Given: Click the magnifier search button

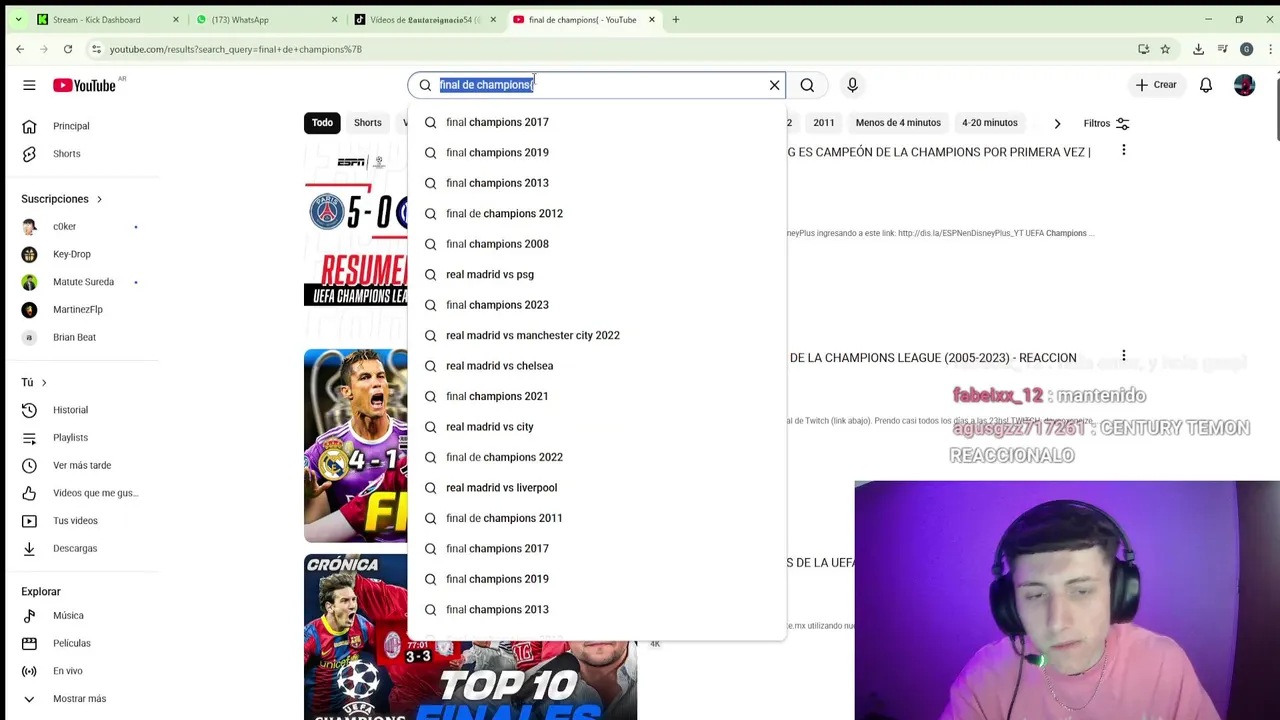Looking at the screenshot, I should pyautogui.click(x=807, y=85).
